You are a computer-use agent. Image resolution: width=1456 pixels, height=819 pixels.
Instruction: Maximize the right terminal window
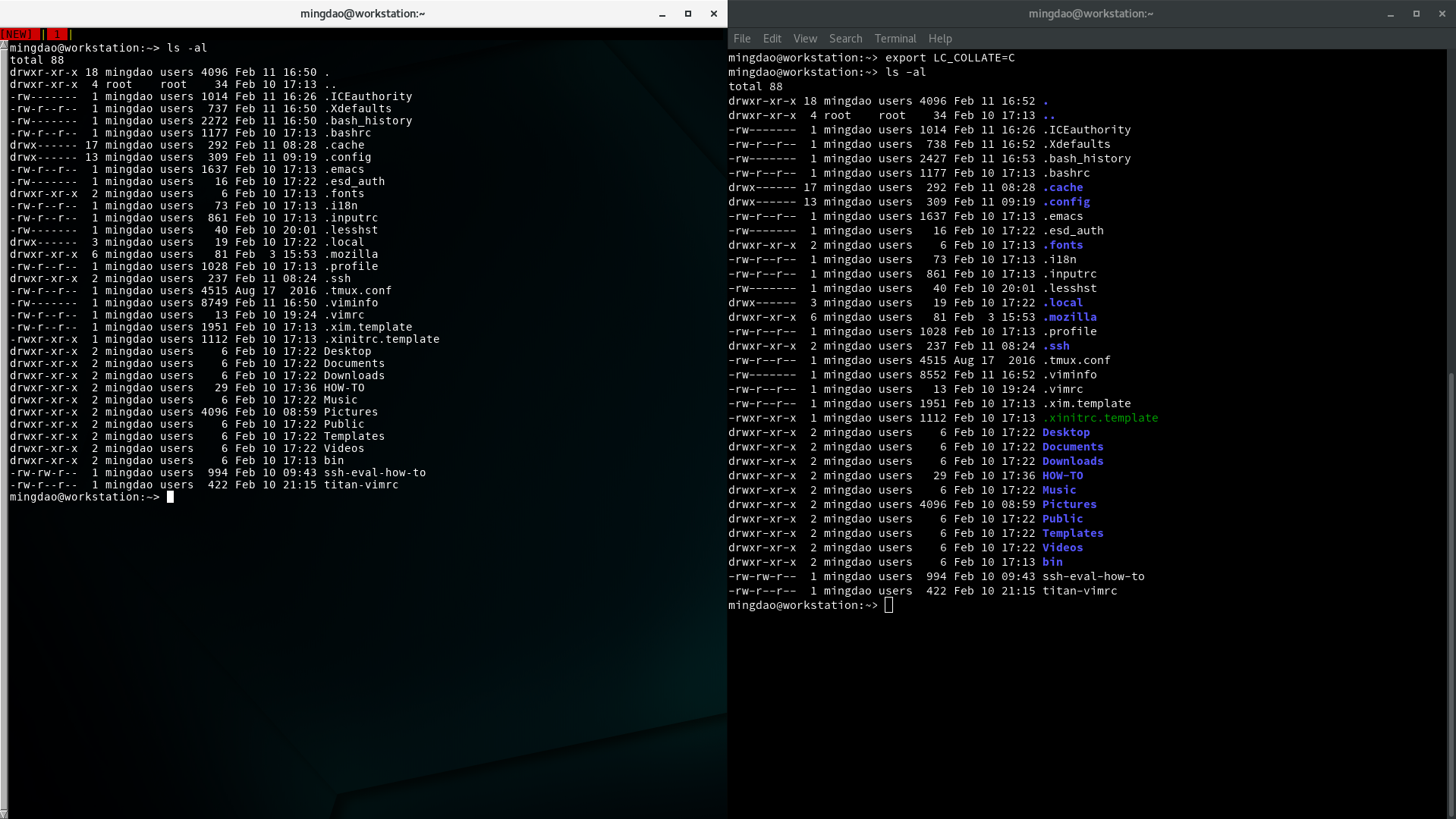pyautogui.click(x=1417, y=14)
